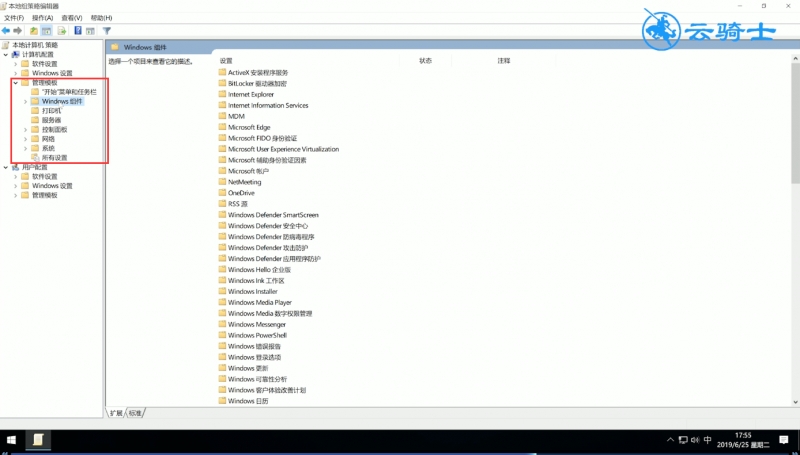
Task: Open the 查看(V) menu
Action: [71, 18]
